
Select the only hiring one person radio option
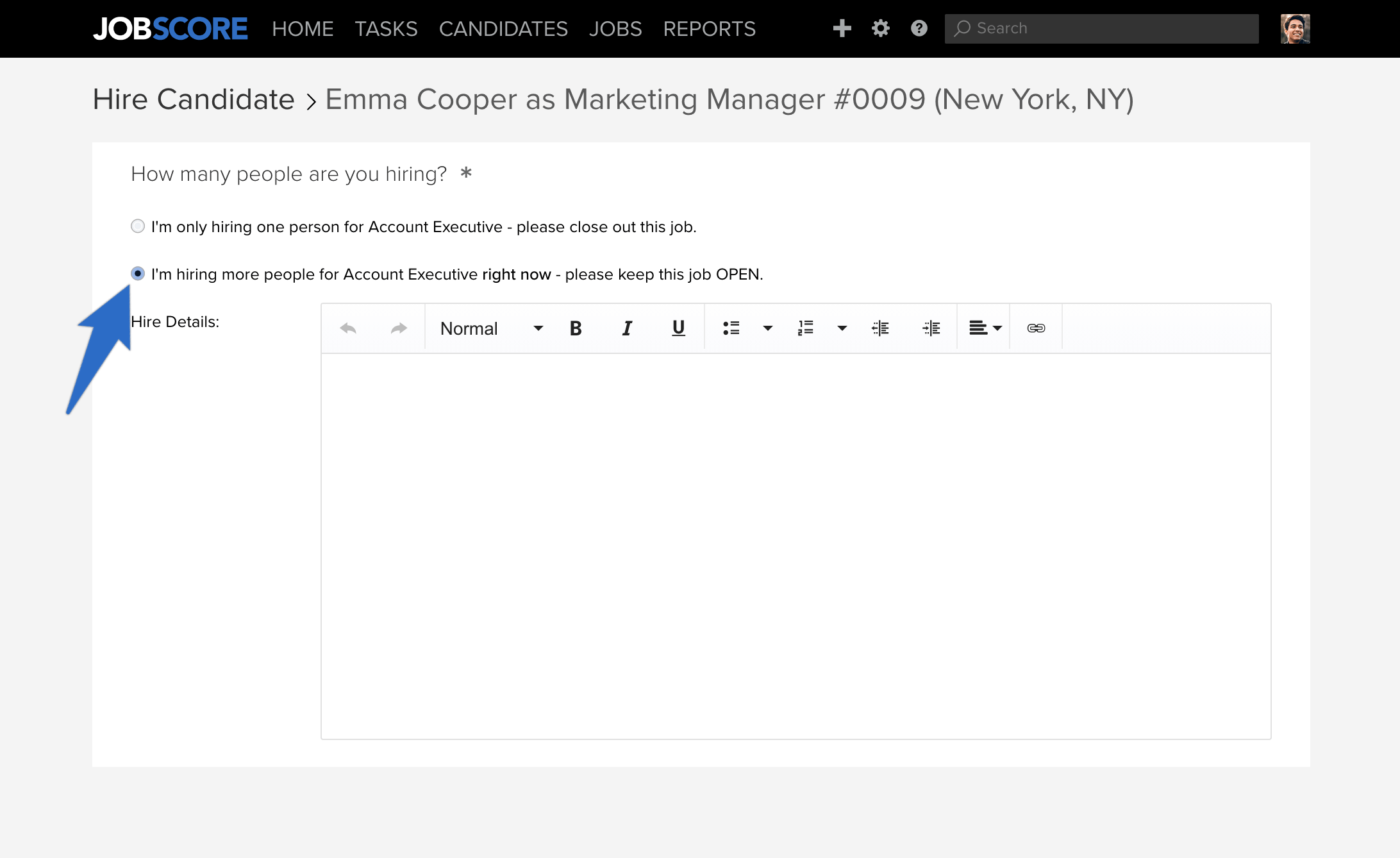click(138, 226)
